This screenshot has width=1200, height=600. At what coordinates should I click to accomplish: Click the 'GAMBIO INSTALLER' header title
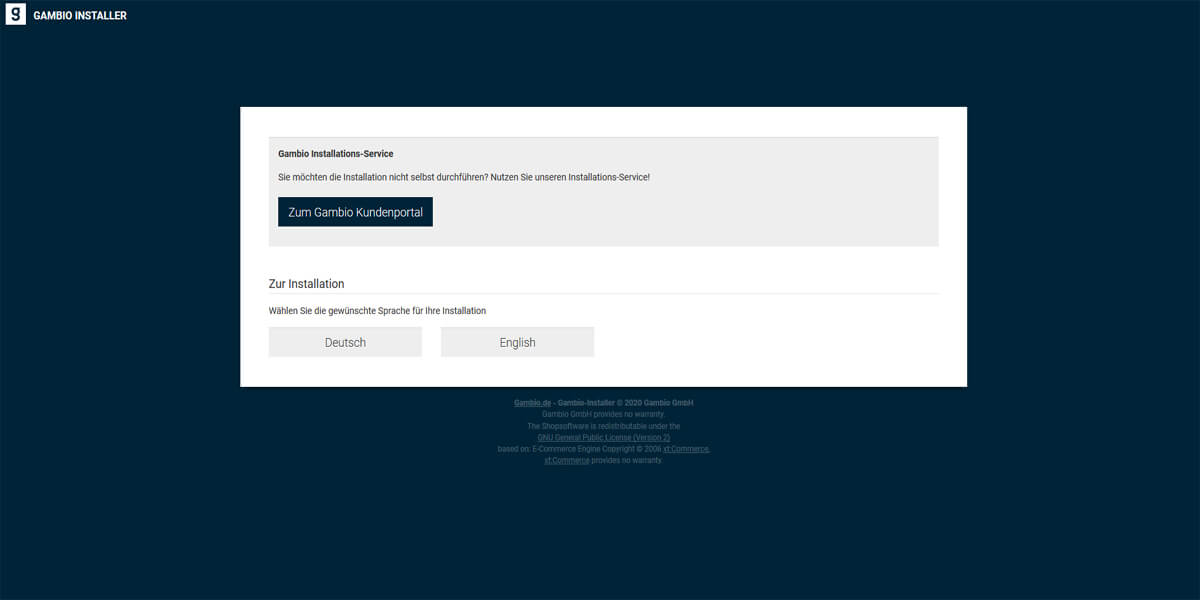click(80, 16)
